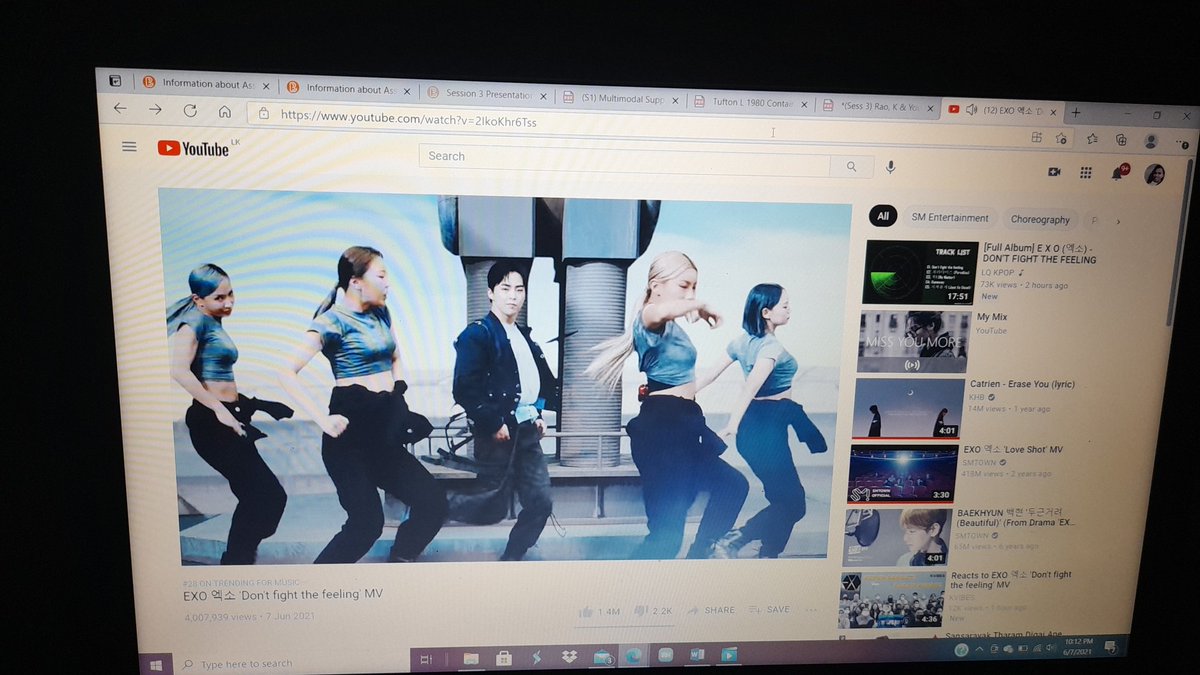Add this page to browser favorites
The width and height of the screenshot is (1200, 675).
(1060, 138)
